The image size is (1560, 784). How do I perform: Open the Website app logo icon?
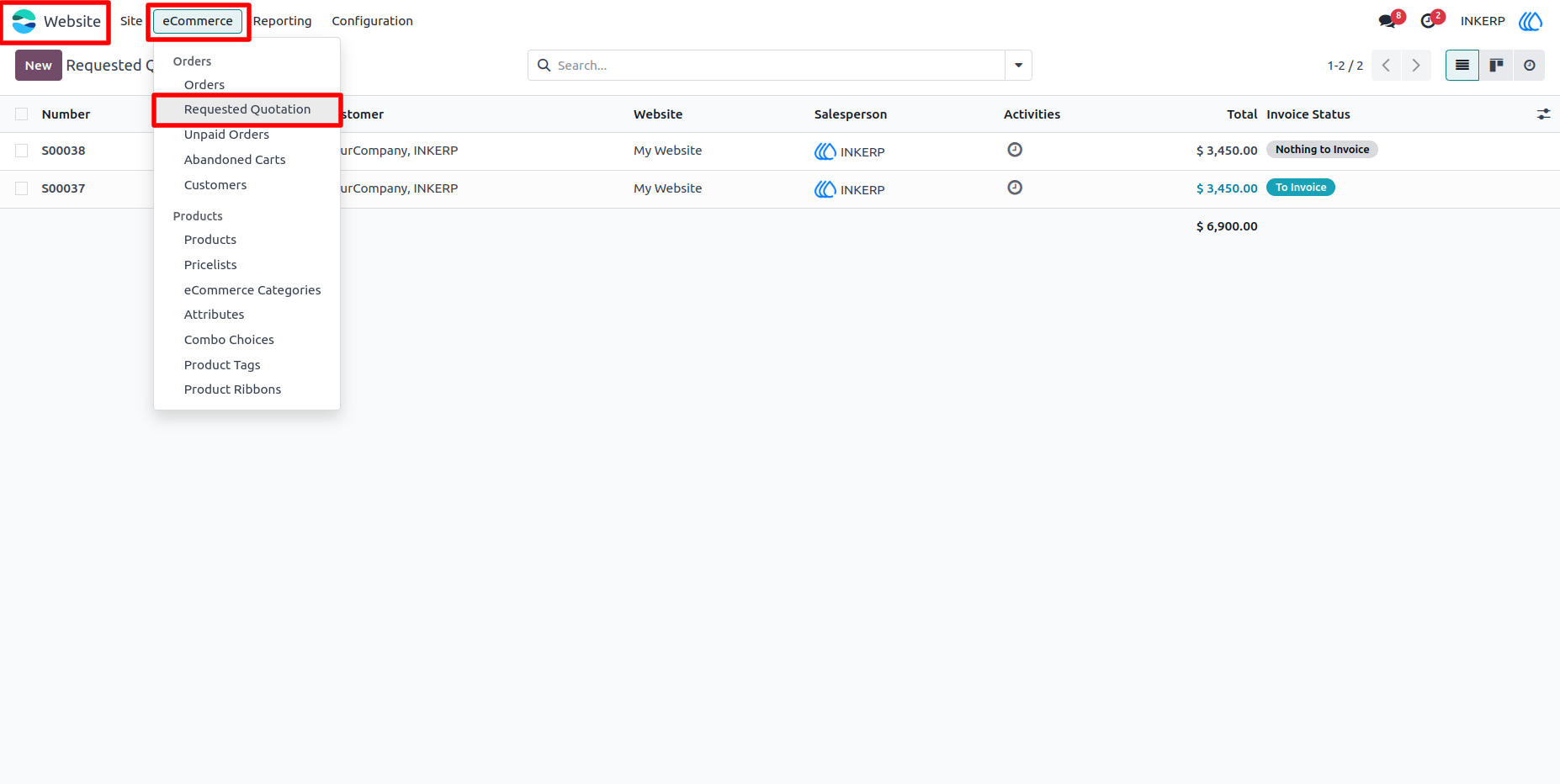(24, 21)
